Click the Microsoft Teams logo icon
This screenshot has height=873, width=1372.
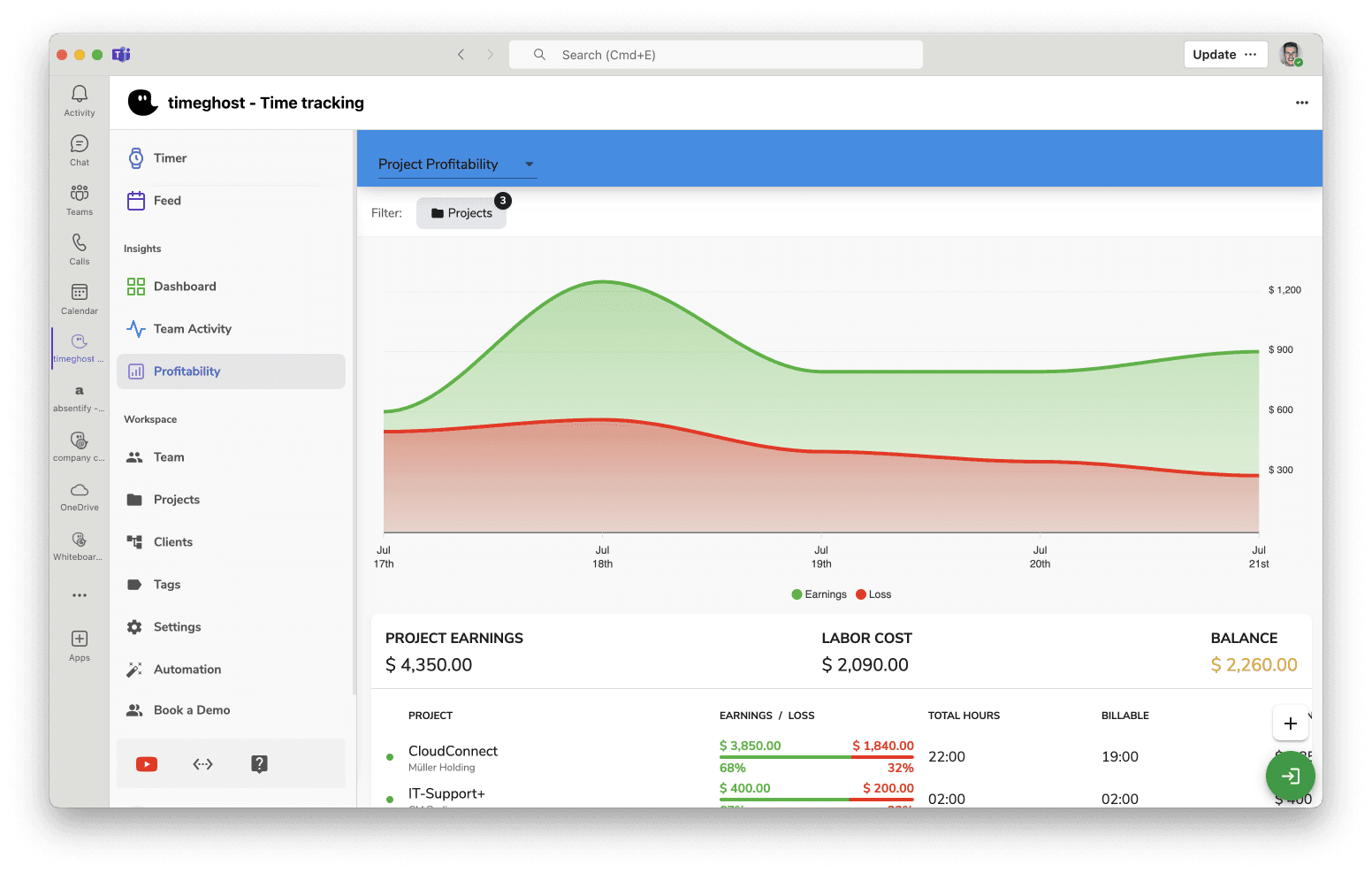click(x=122, y=55)
